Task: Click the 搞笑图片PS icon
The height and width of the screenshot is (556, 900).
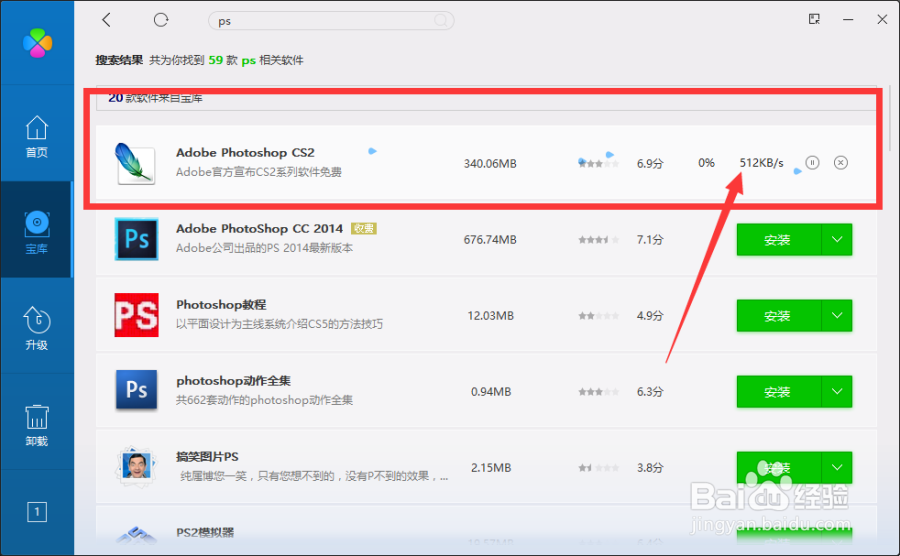Action: (x=137, y=466)
